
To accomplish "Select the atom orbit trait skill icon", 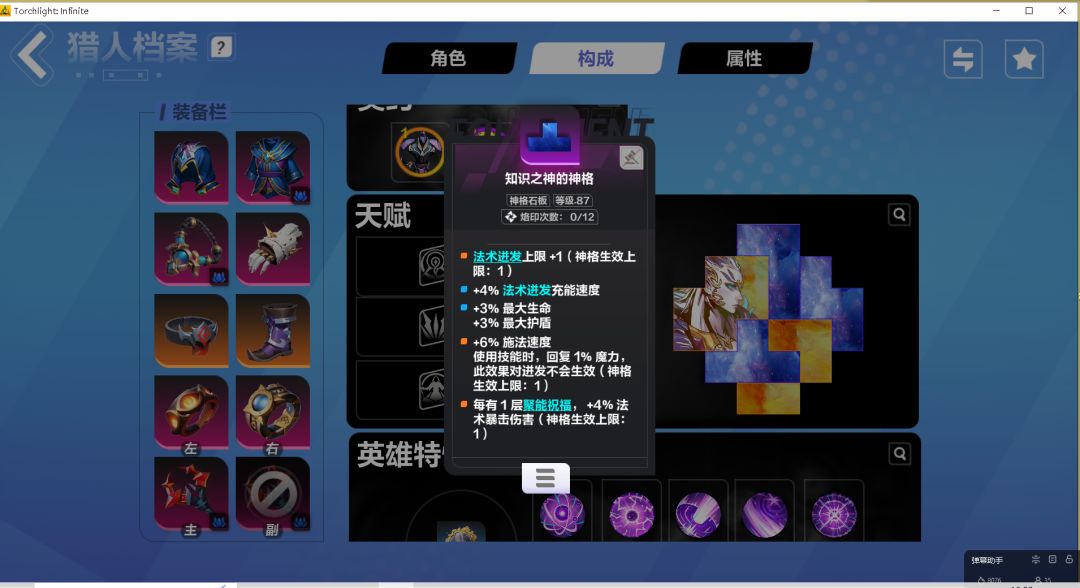I will (562, 514).
